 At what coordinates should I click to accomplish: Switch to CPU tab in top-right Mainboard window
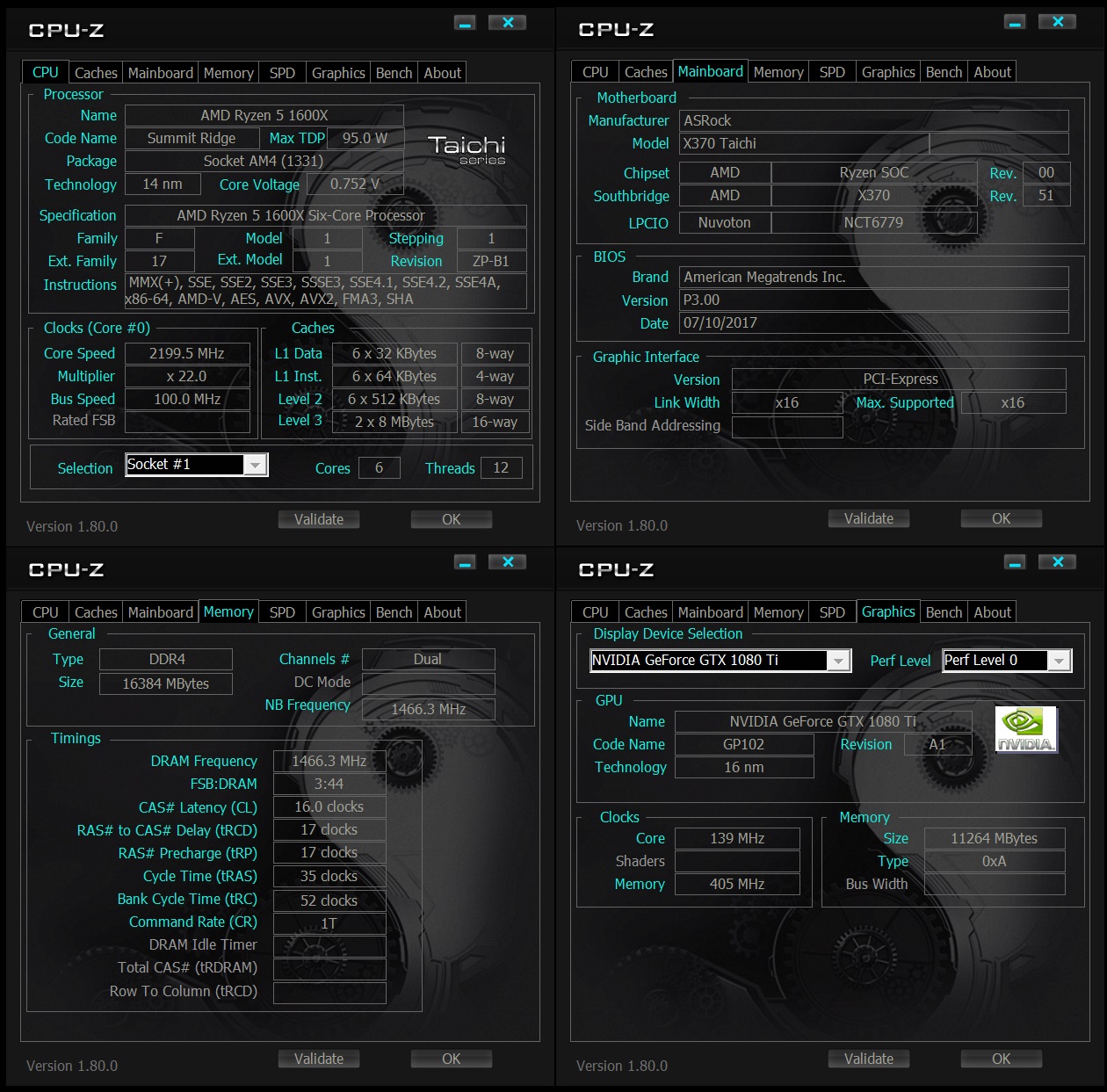point(595,72)
